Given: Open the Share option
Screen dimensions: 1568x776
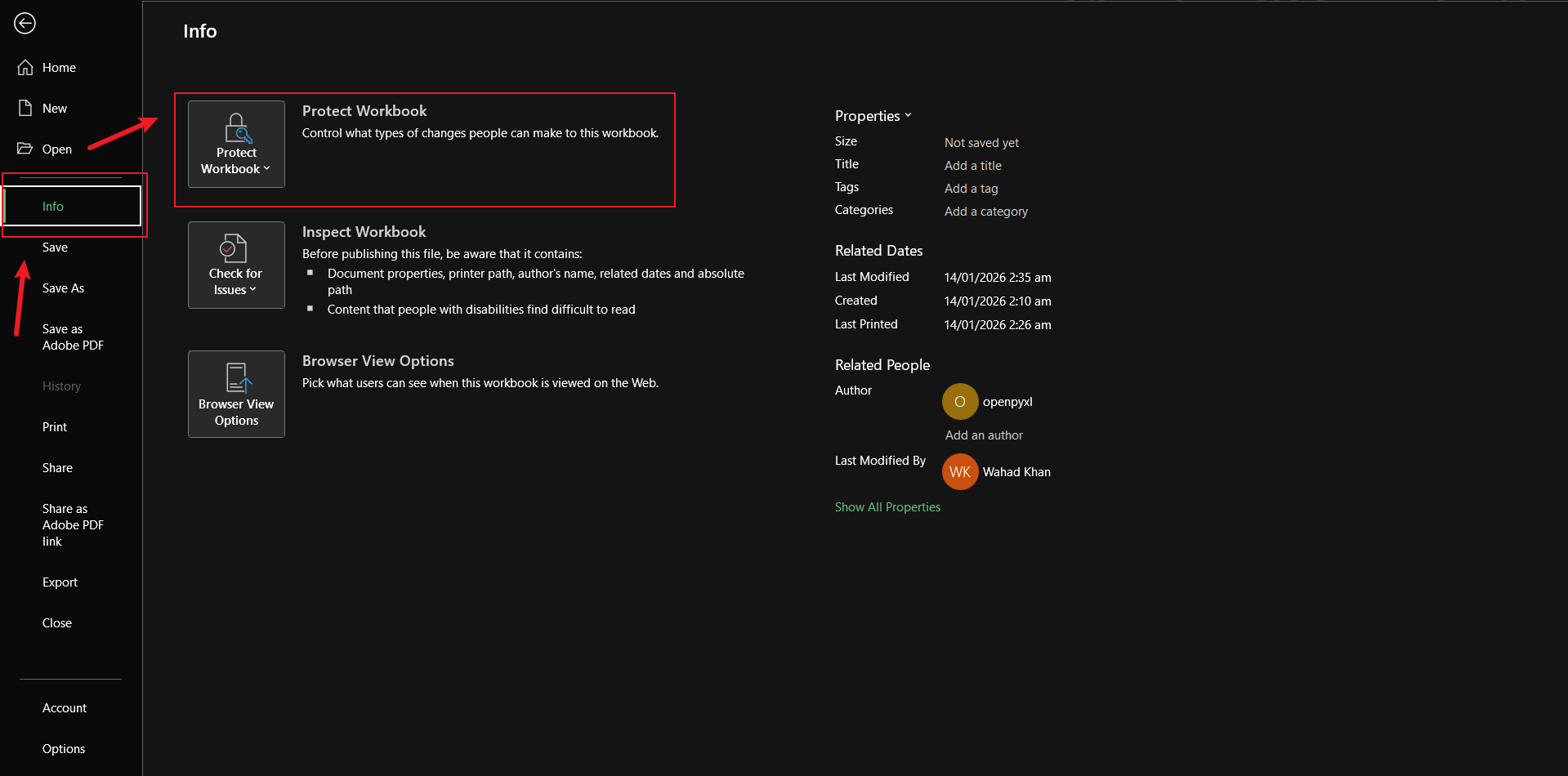Looking at the screenshot, I should [57, 468].
